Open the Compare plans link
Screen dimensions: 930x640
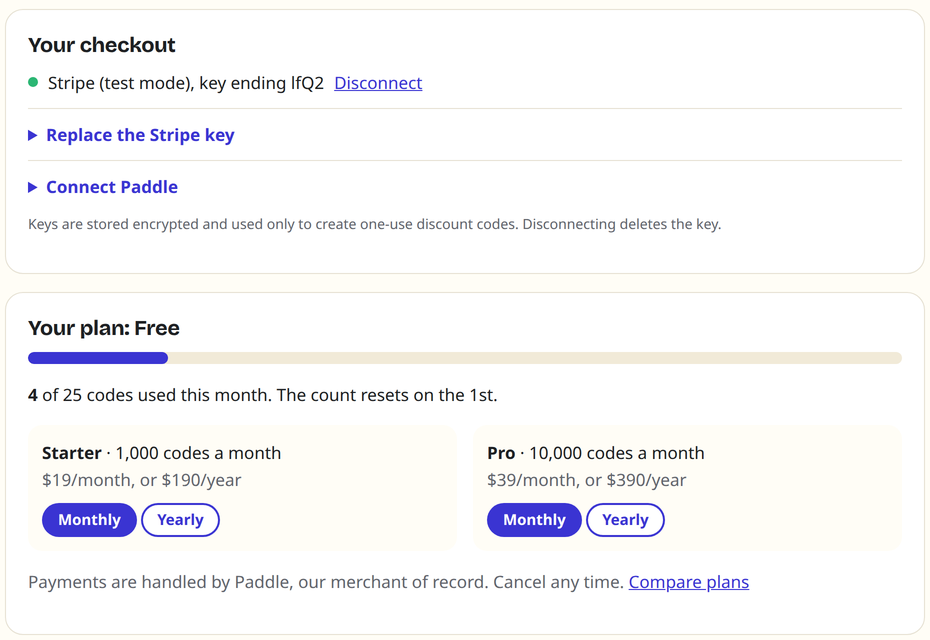[x=689, y=582]
